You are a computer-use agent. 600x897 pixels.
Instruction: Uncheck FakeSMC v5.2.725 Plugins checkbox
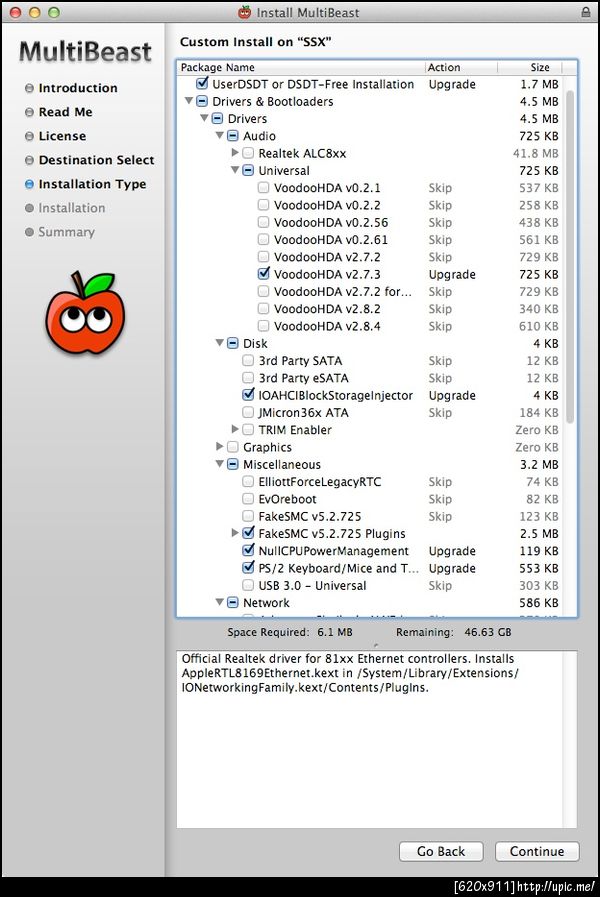(x=248, y=533)
